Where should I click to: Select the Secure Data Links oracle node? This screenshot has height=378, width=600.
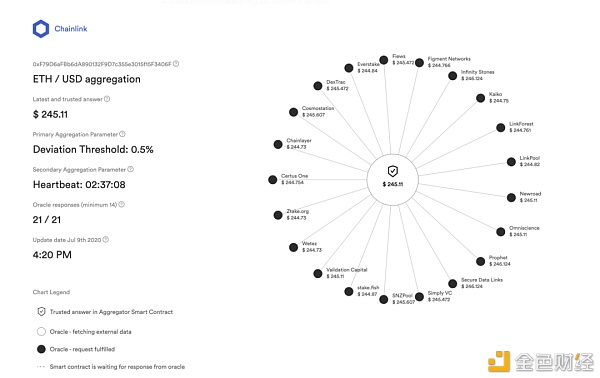(x=453, y=284)
